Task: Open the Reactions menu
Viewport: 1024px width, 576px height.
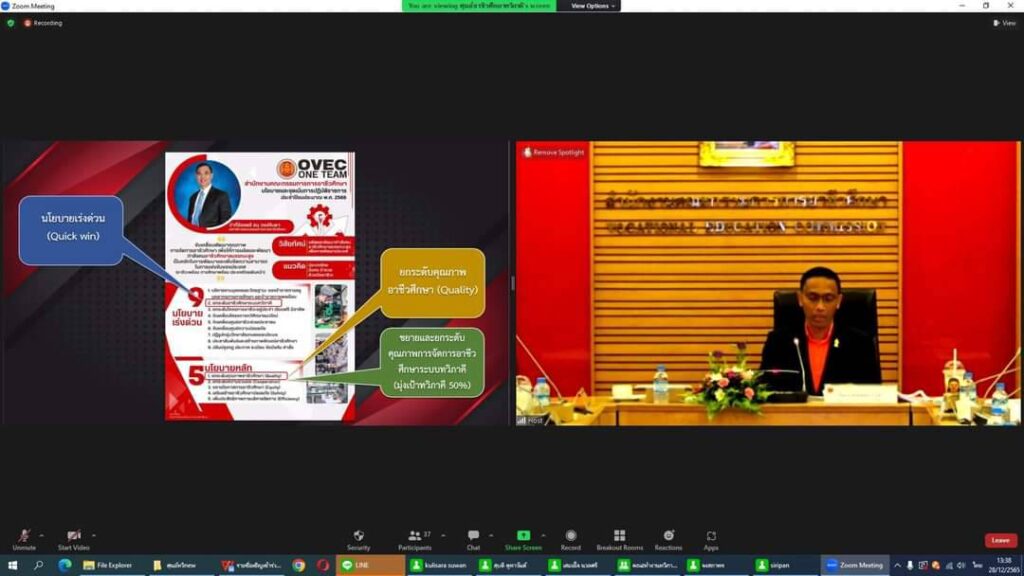Action: [x=668, y=537]
